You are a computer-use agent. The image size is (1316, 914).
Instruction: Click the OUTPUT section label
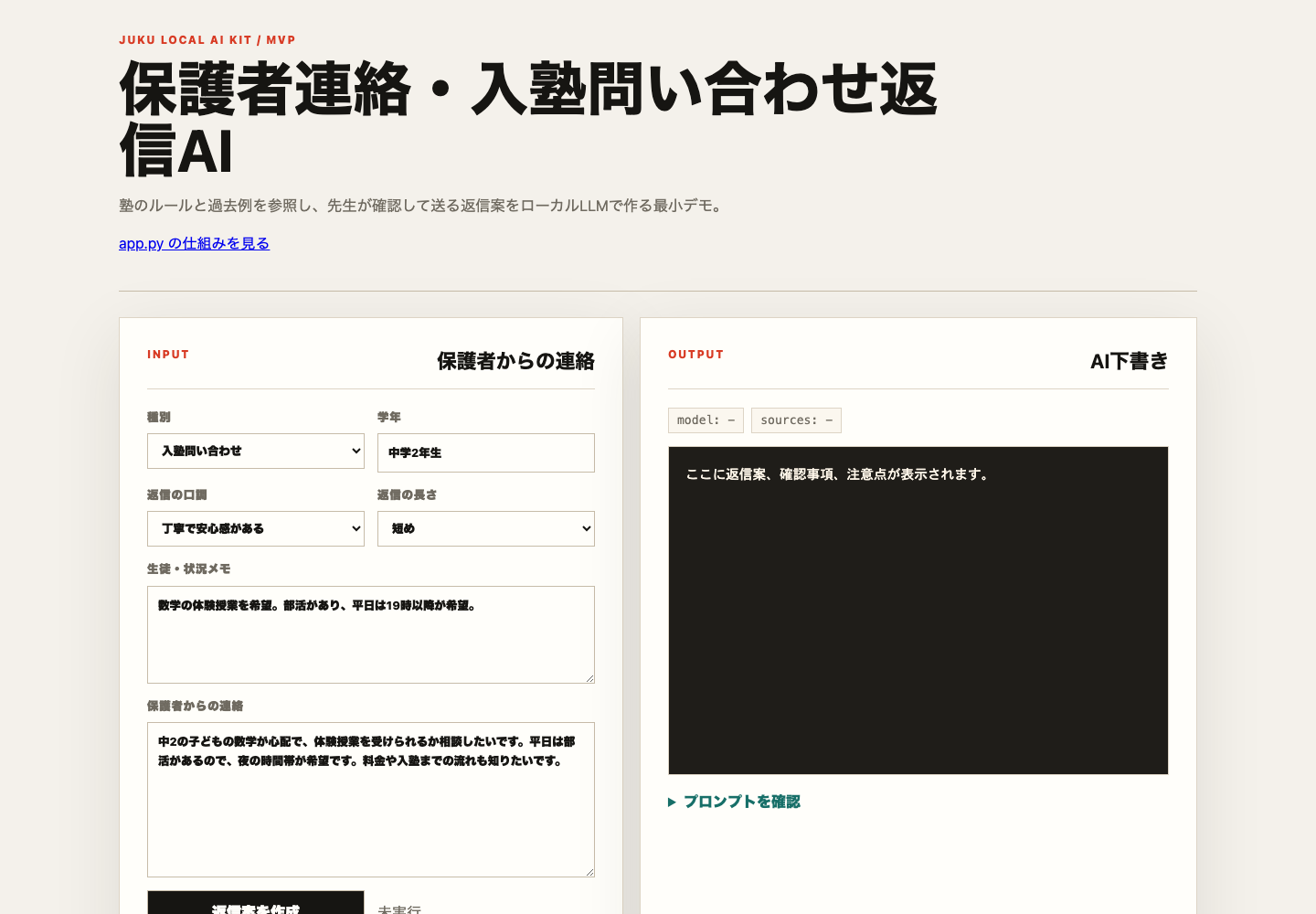(x=695, y=355)
